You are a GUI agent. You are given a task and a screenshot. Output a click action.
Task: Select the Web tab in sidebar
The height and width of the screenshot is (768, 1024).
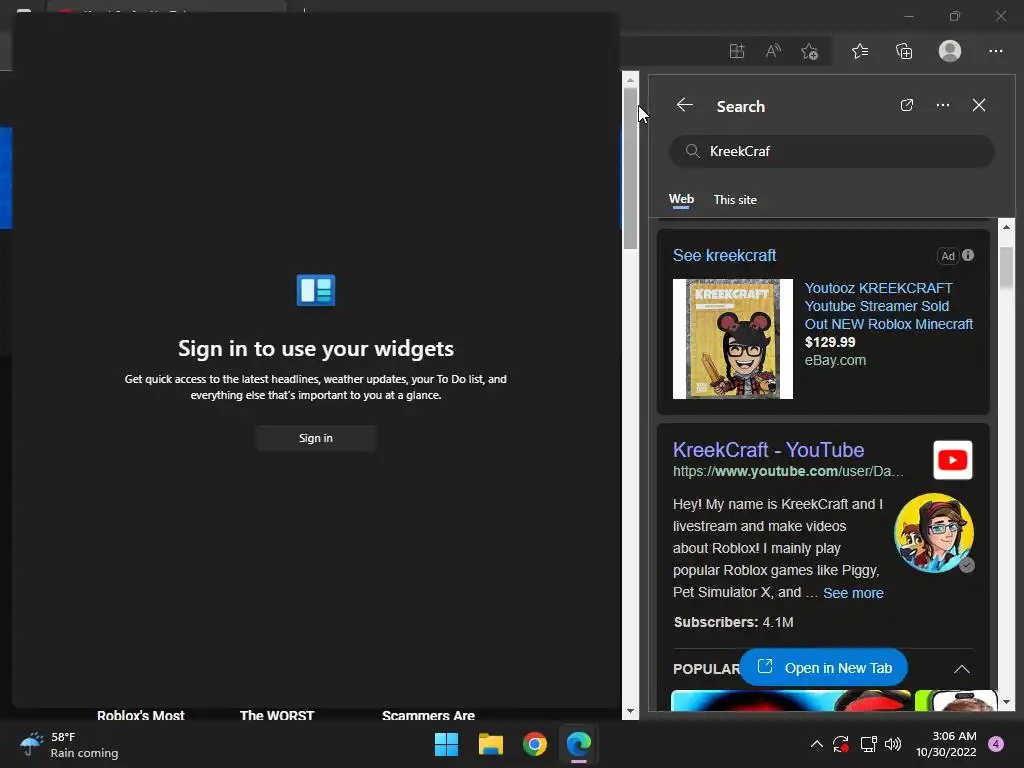(680, 200)
